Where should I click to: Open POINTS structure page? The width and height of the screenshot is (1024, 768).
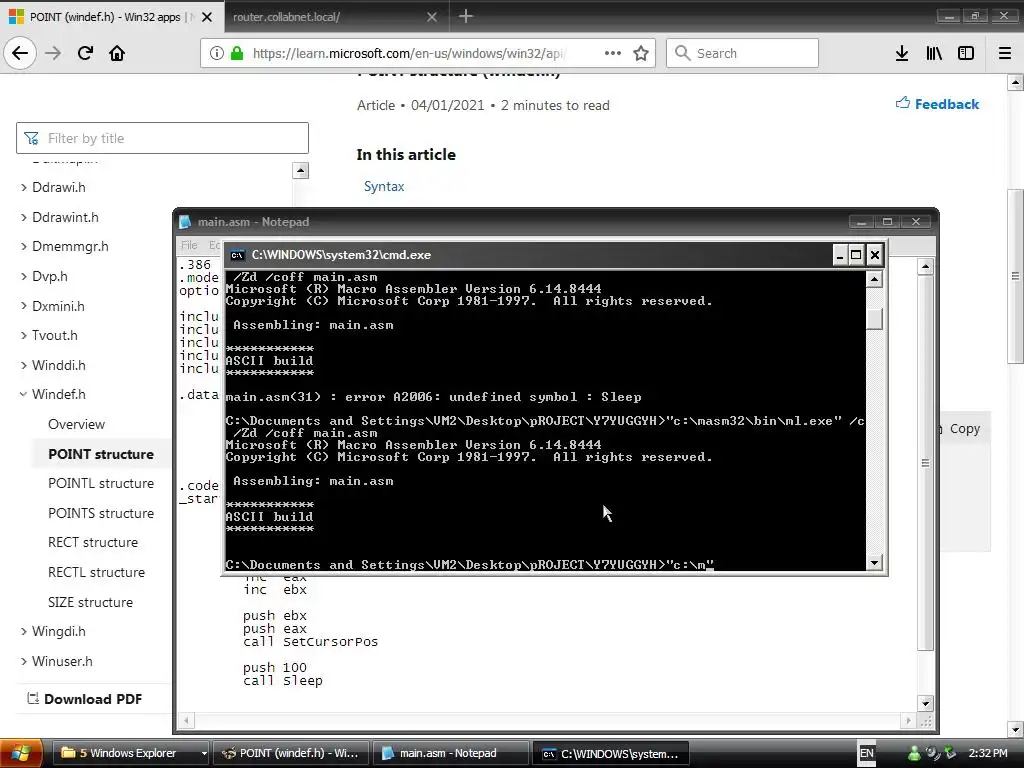[101, 513]
